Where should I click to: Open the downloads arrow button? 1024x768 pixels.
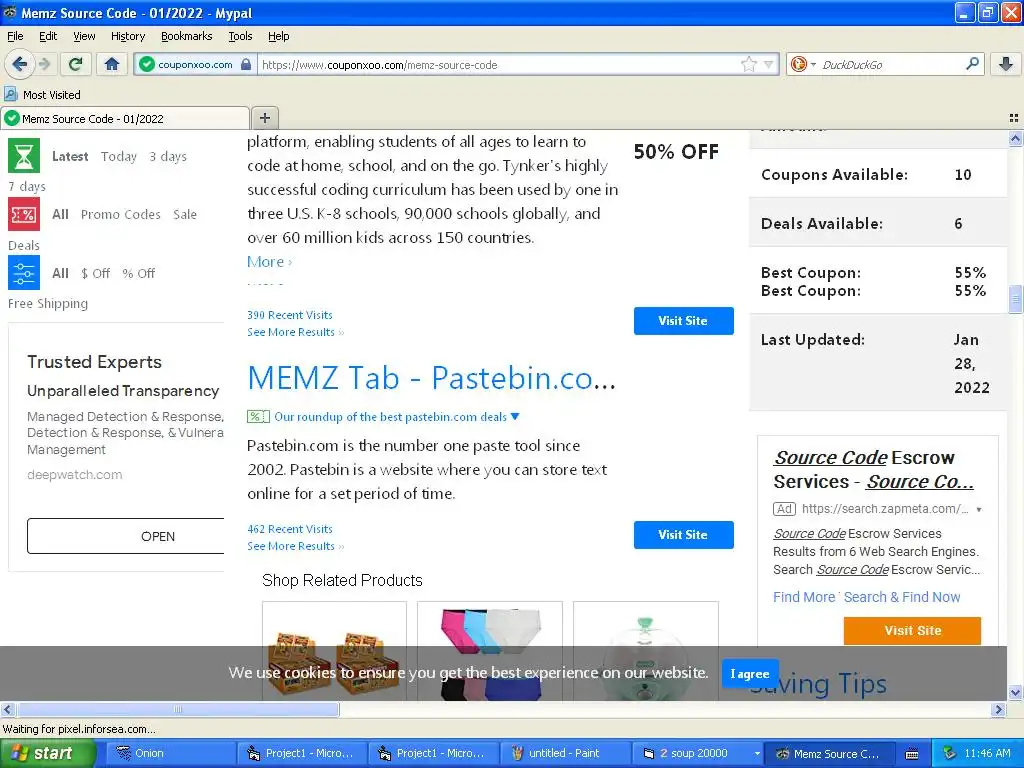click(1006, 64)
